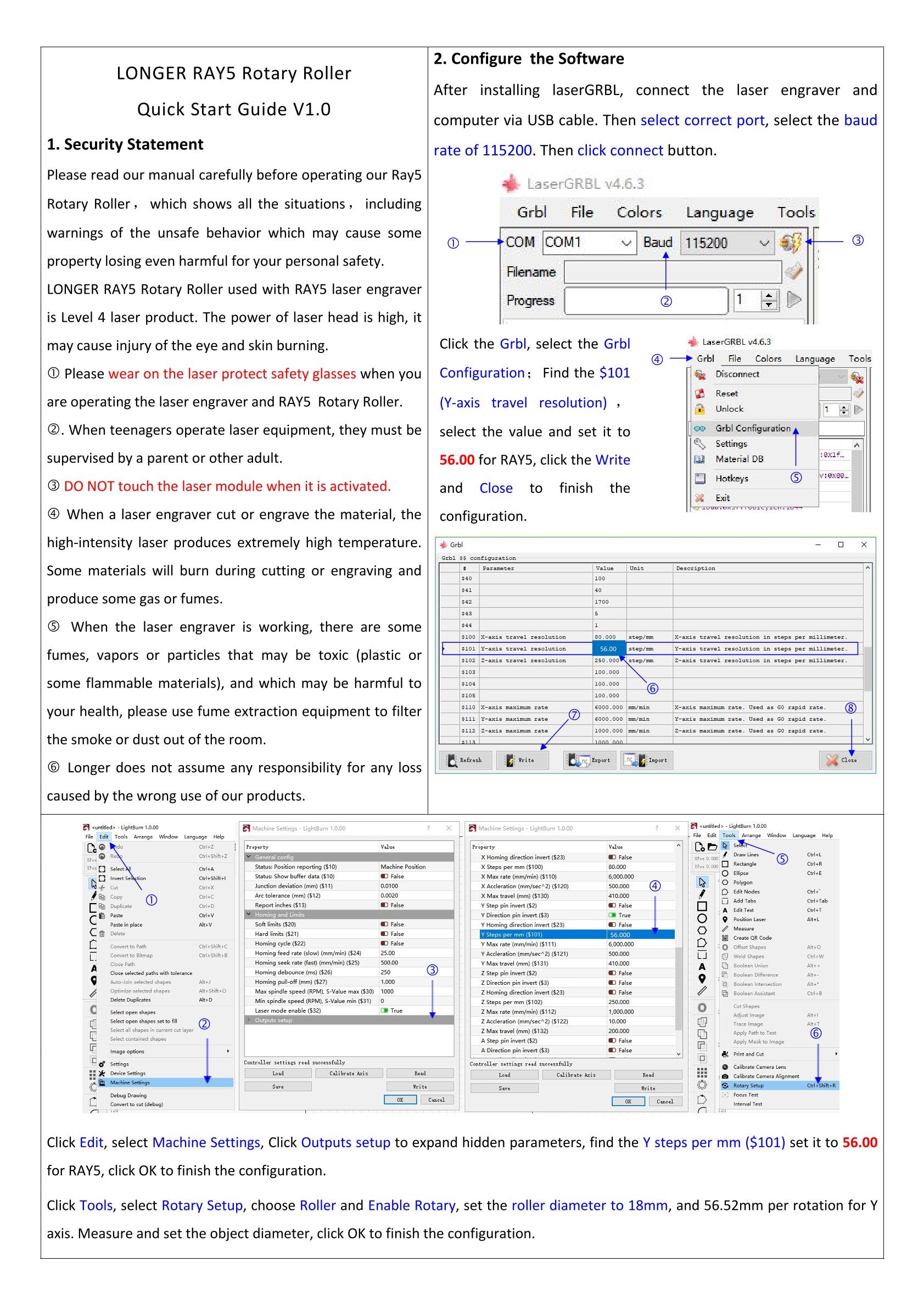Click the Refresh button in the Grbl configuration window
The height and width of the screenshot is (1307, 924).
pyautogui.click(x=466, y=760)
